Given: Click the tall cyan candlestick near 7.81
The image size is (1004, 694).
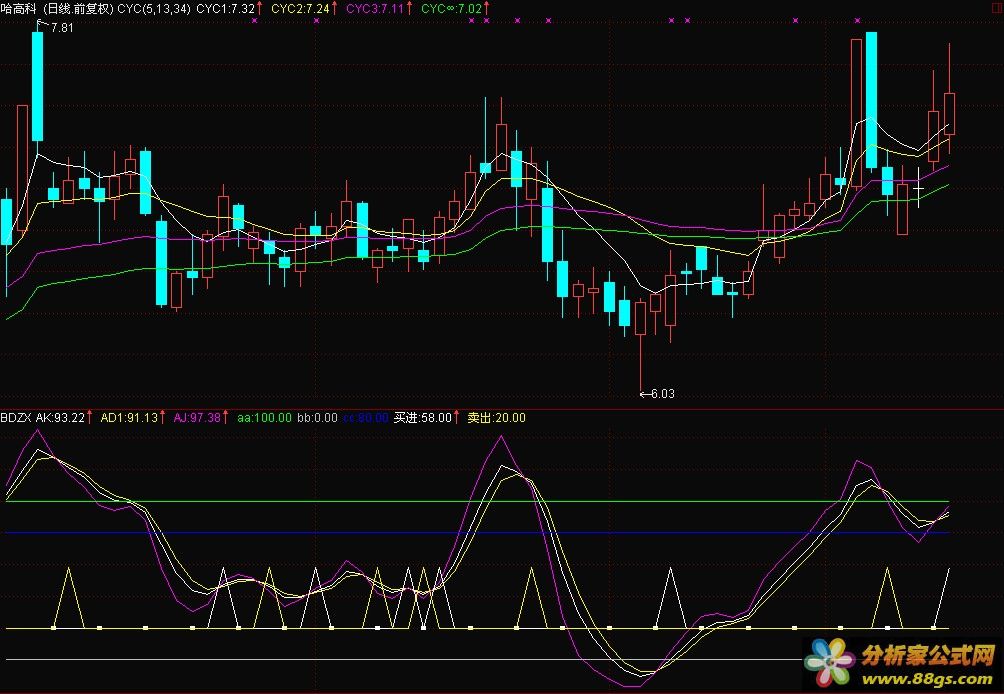Looking at the screenshot, I should click(38, 86).
